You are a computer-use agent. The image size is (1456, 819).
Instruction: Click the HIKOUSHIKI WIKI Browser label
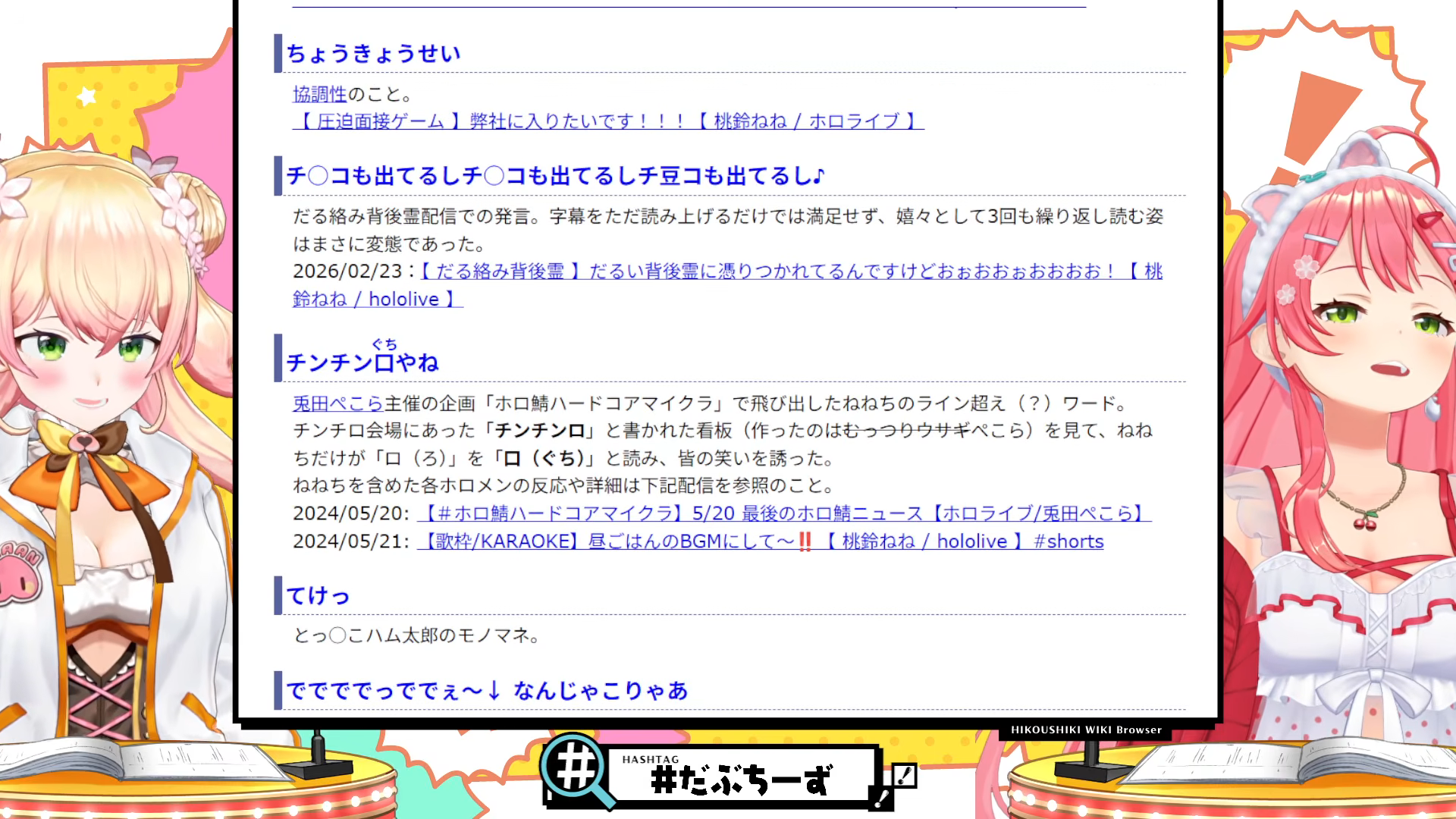(x=1086, y=730)
